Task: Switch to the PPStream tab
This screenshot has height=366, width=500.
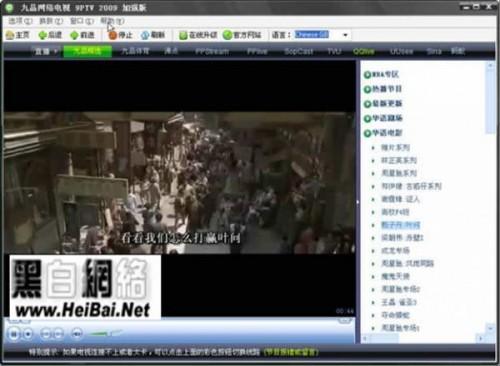Action: coord(212,51)
